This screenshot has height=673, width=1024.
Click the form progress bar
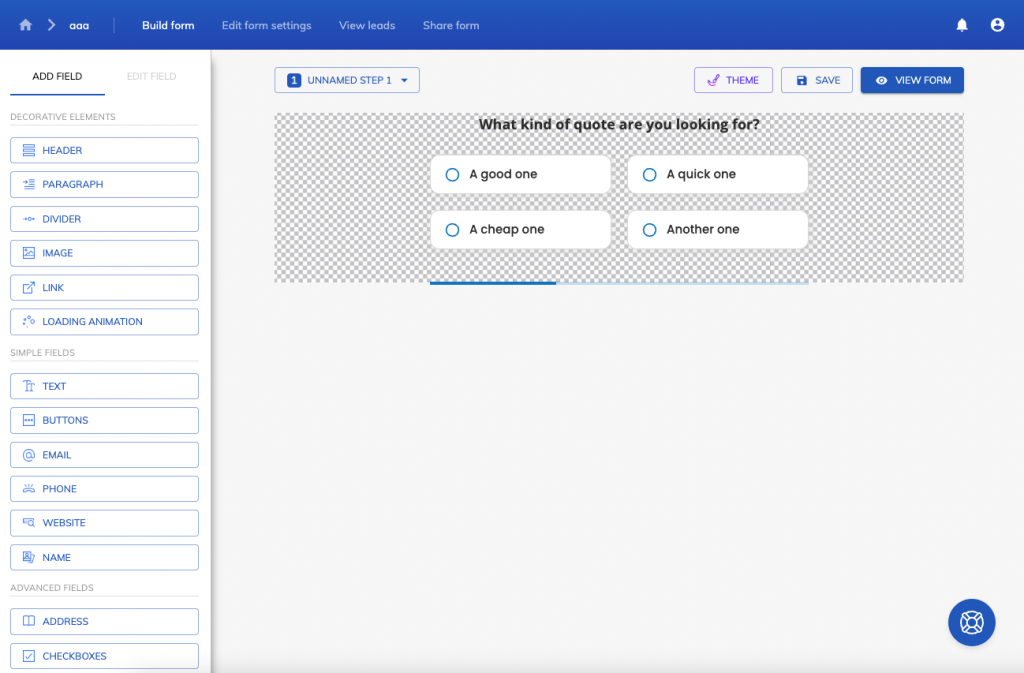(619, 283)
